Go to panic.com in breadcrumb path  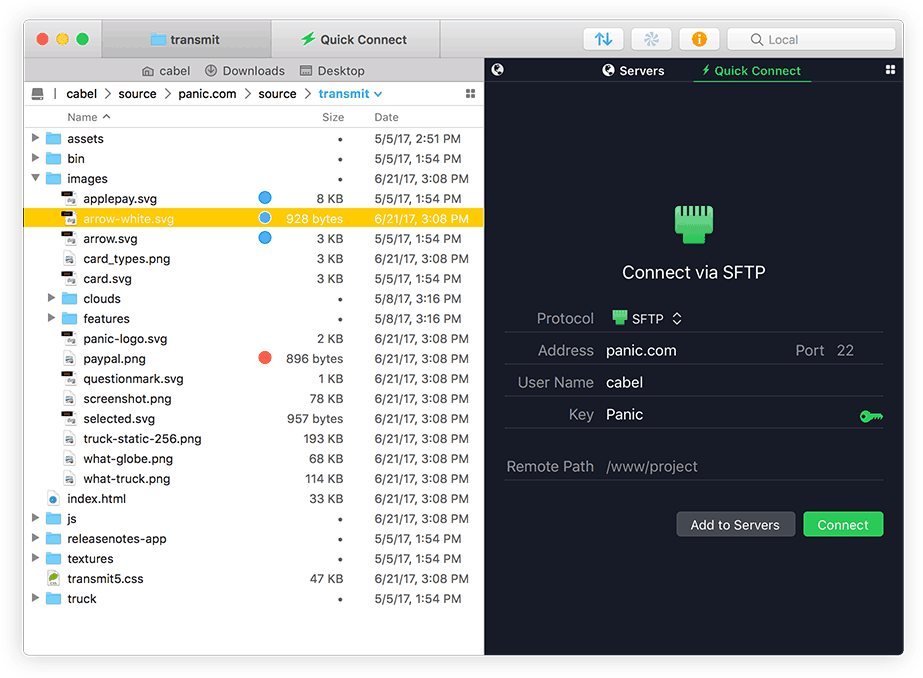pos(207,94)
